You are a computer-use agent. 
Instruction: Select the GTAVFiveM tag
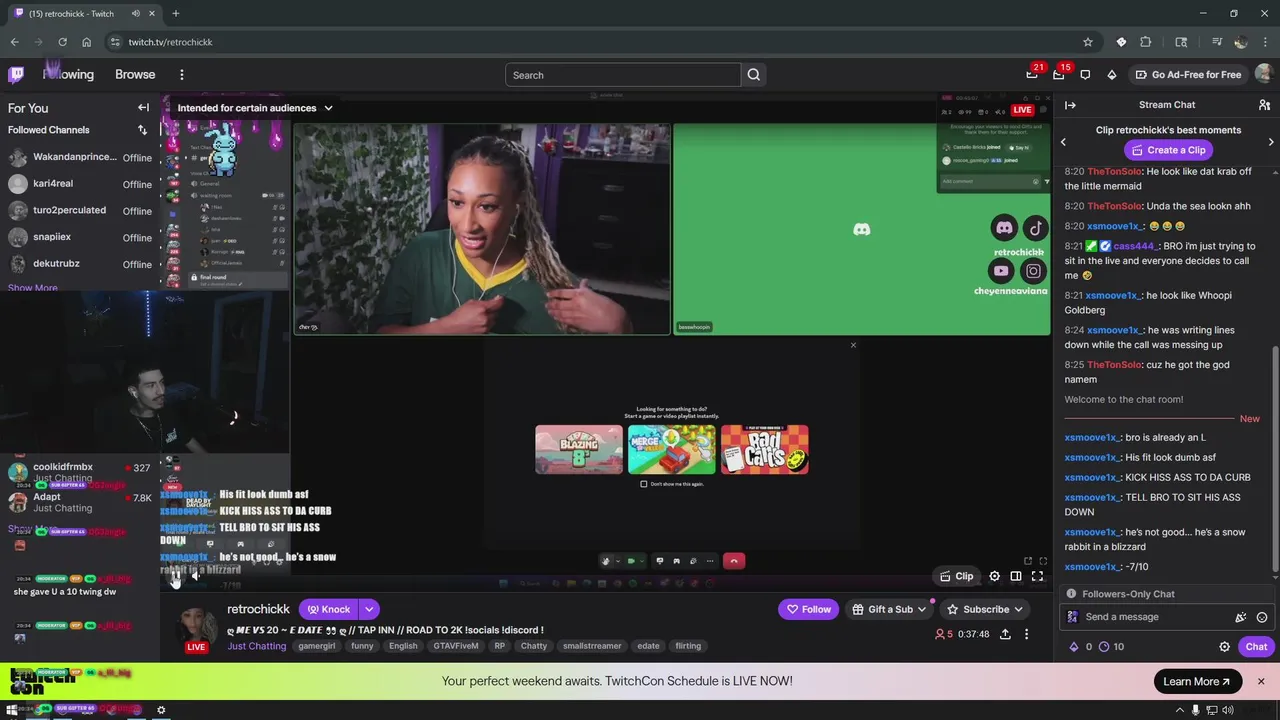(456, 646)
